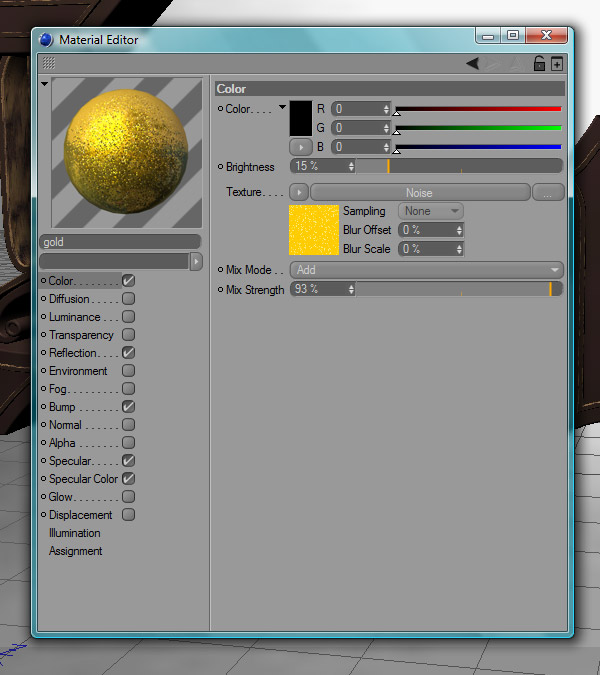Viewport: 600px width, 675px height.
Task: Open the Assignment page
Action: pos(75,551)
